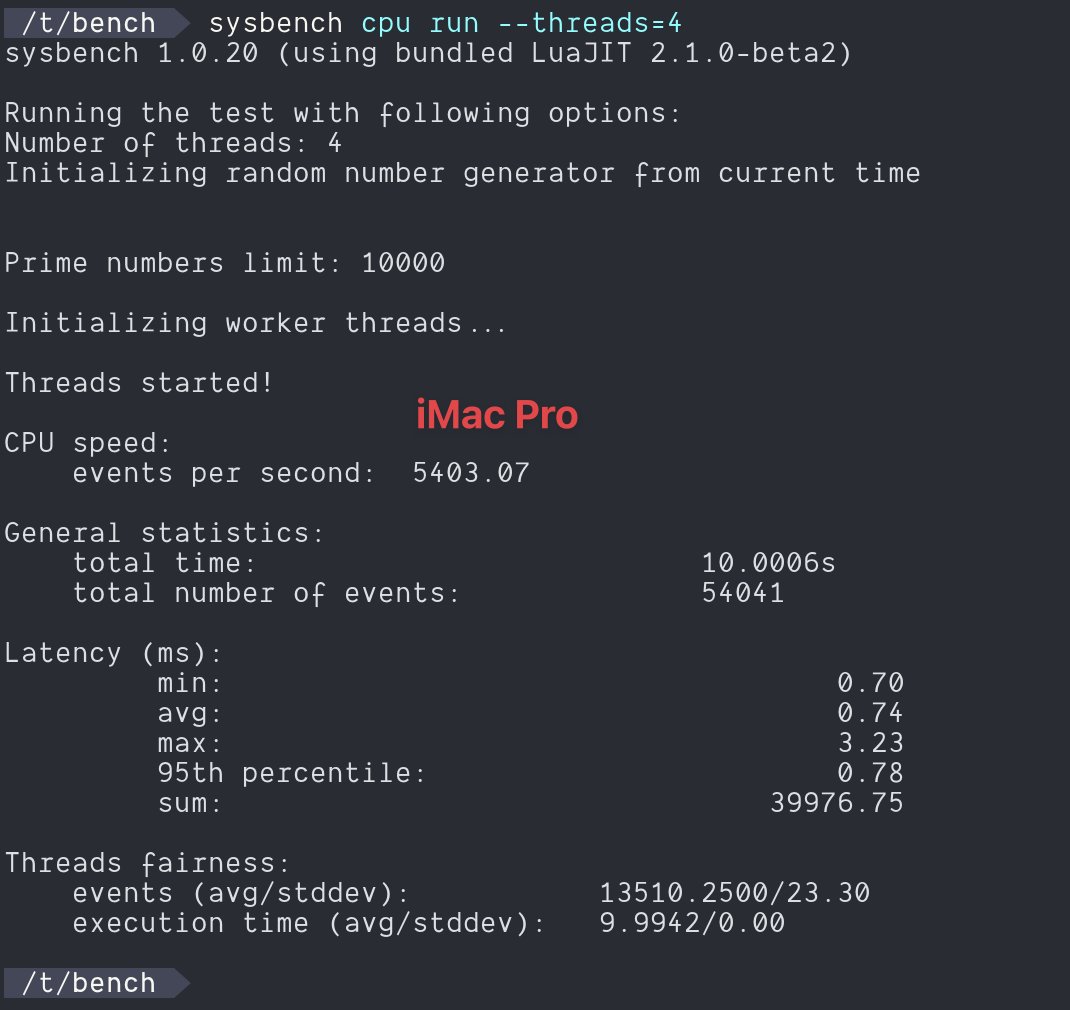This screenshot has height=1010, width=1070.
Task: Click the latency sum value 39976.75
Action: tap(837, 803)
